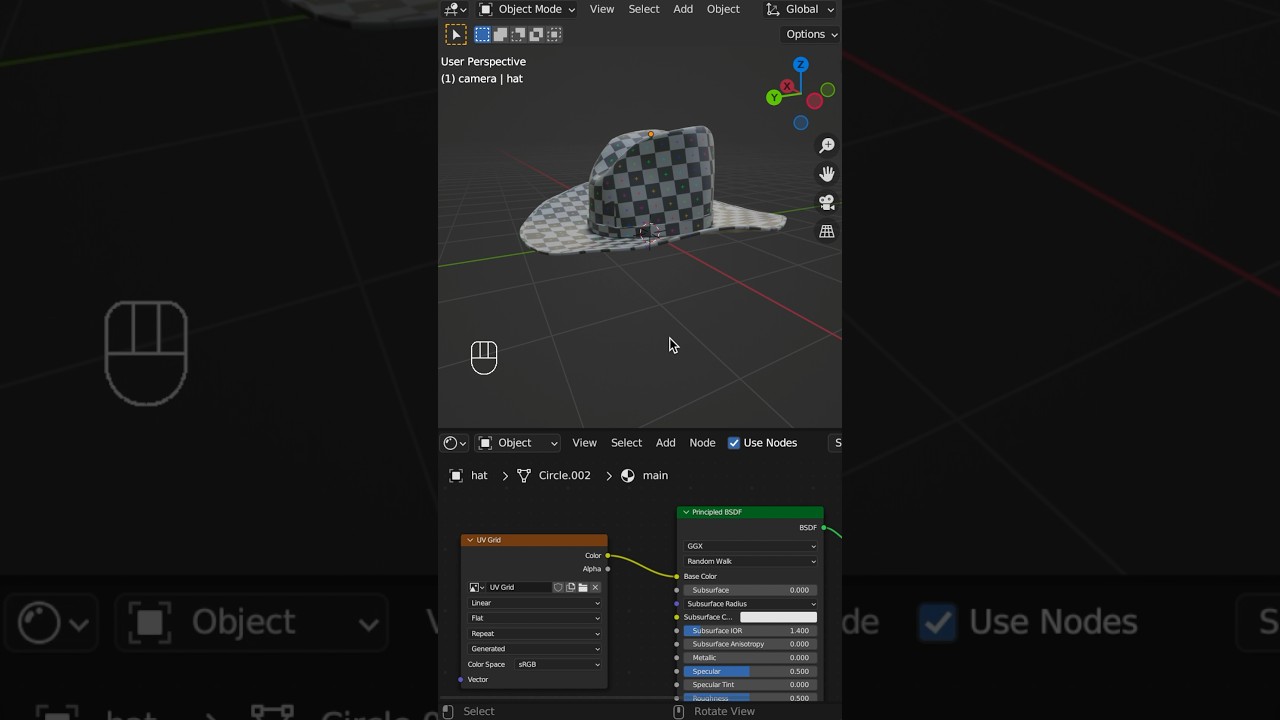Open the Node menu in node editor
The width and height of the screenshot is (1280, 720).
point(702,443)
